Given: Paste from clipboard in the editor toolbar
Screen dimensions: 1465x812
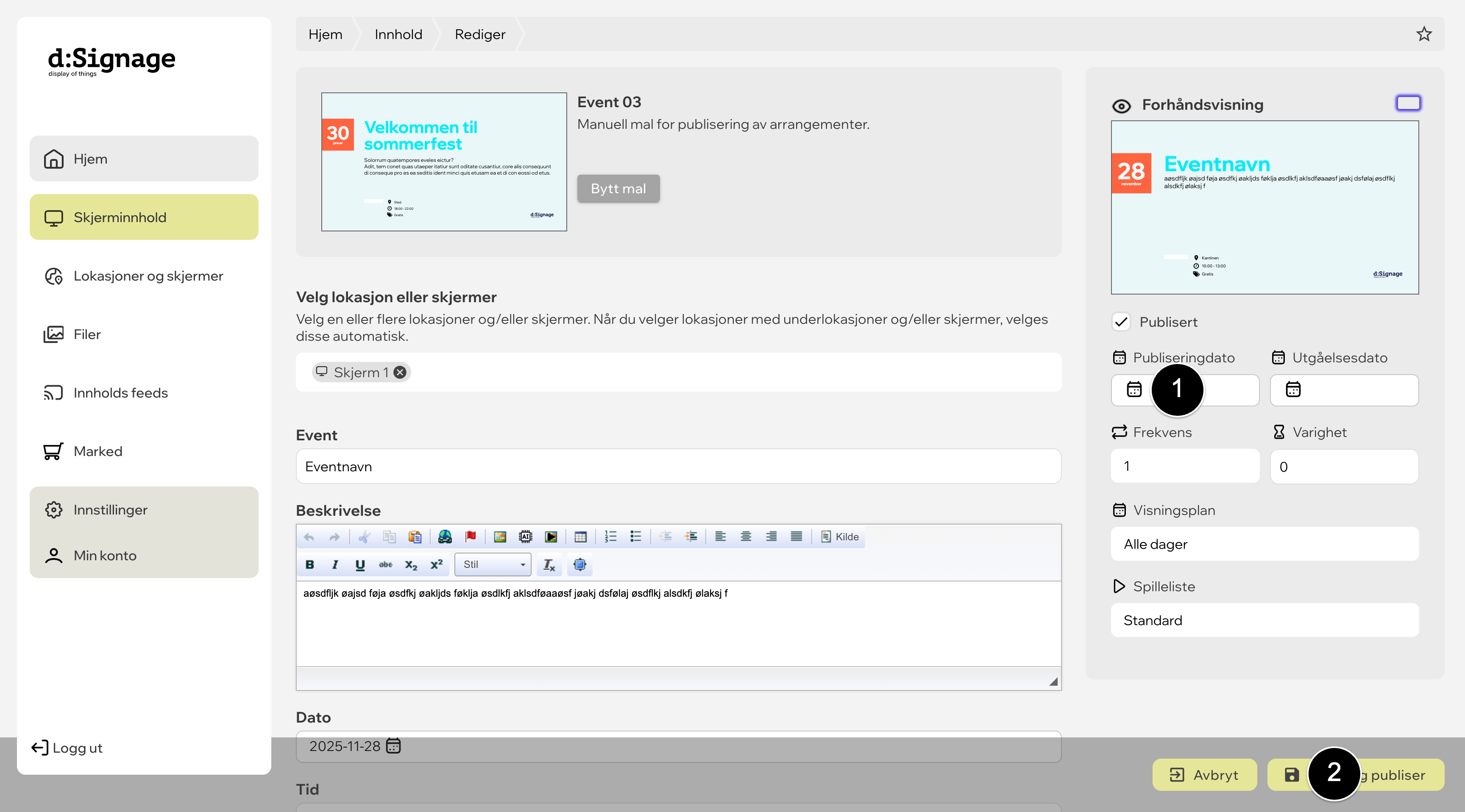Looking at the screenshot, I should coord(415,537).
